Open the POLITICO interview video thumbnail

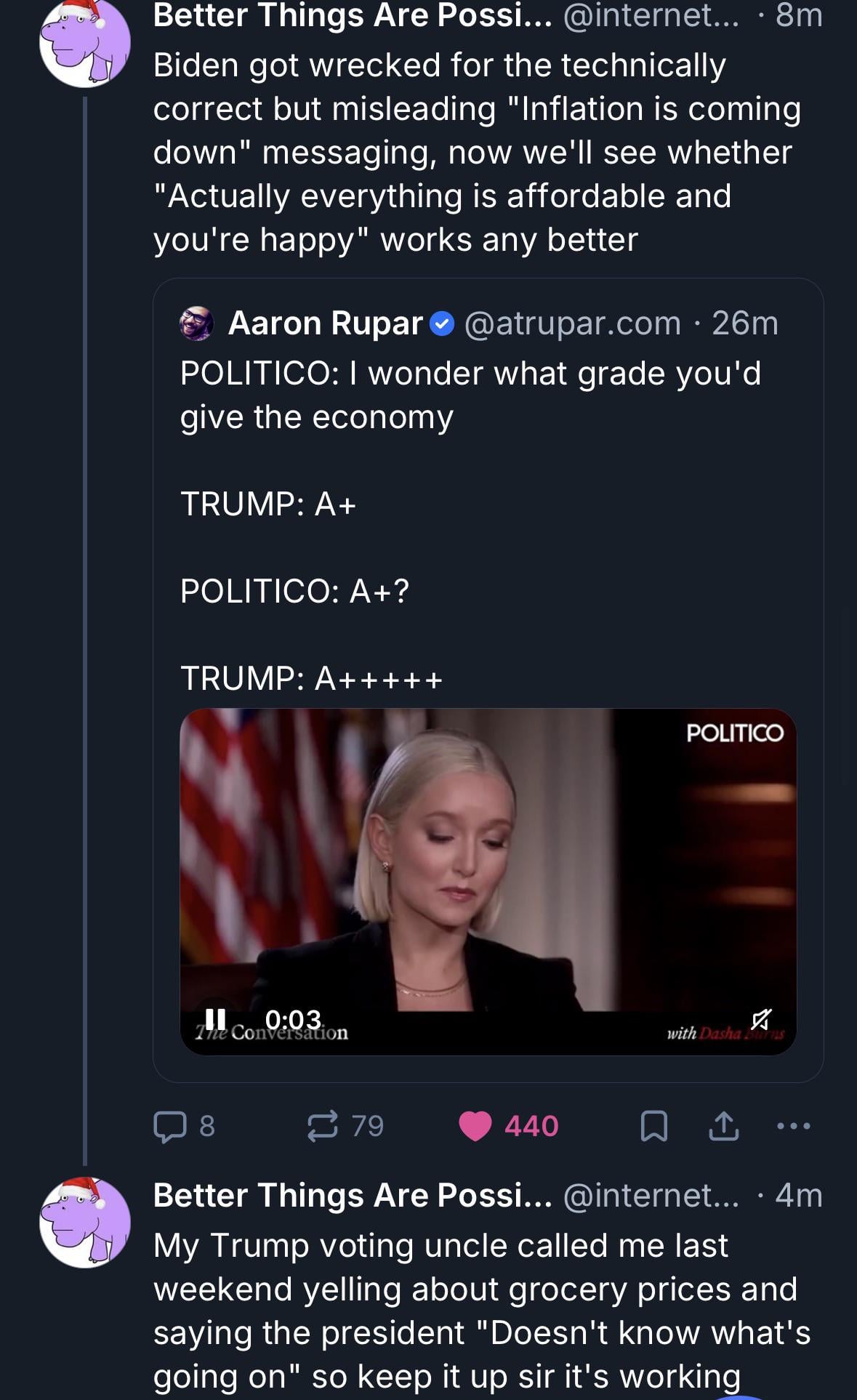click(x=488, y=858)
